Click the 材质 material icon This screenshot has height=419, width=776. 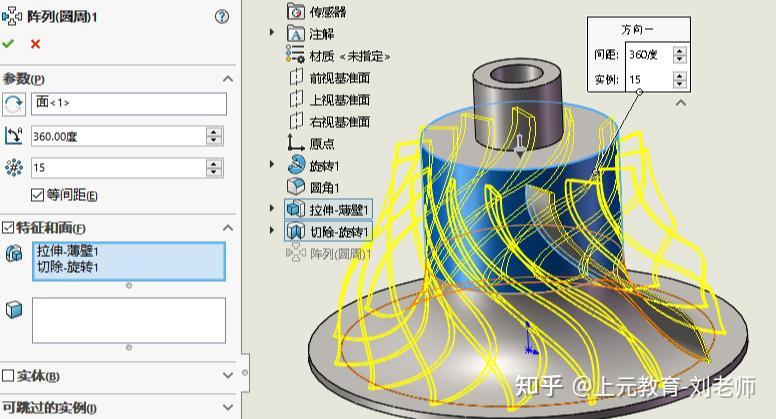click(295, 54)
